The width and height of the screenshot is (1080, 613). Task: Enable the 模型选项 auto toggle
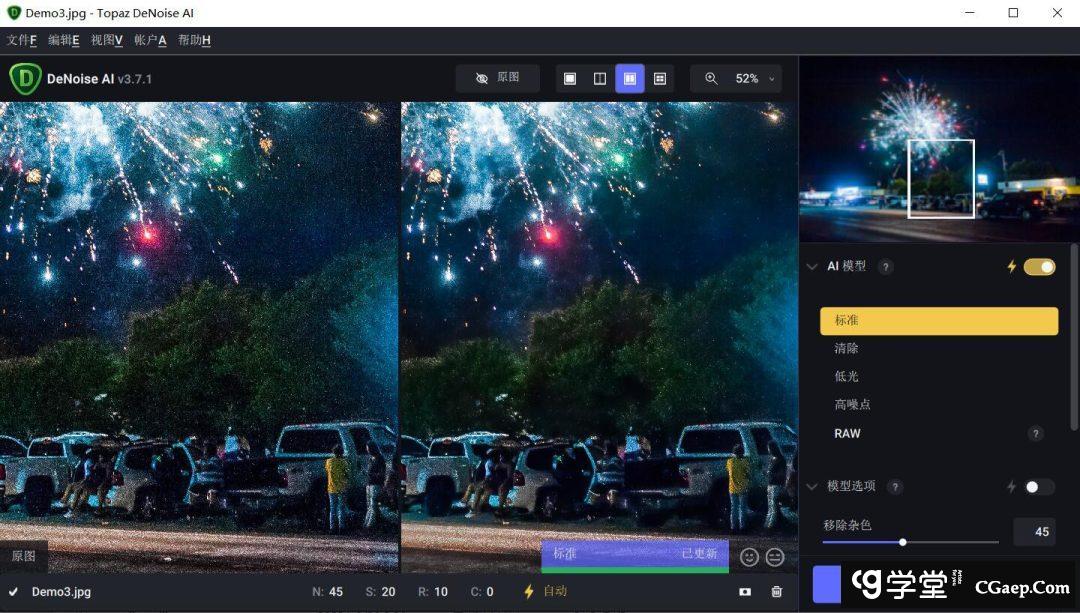[1039, 487]
